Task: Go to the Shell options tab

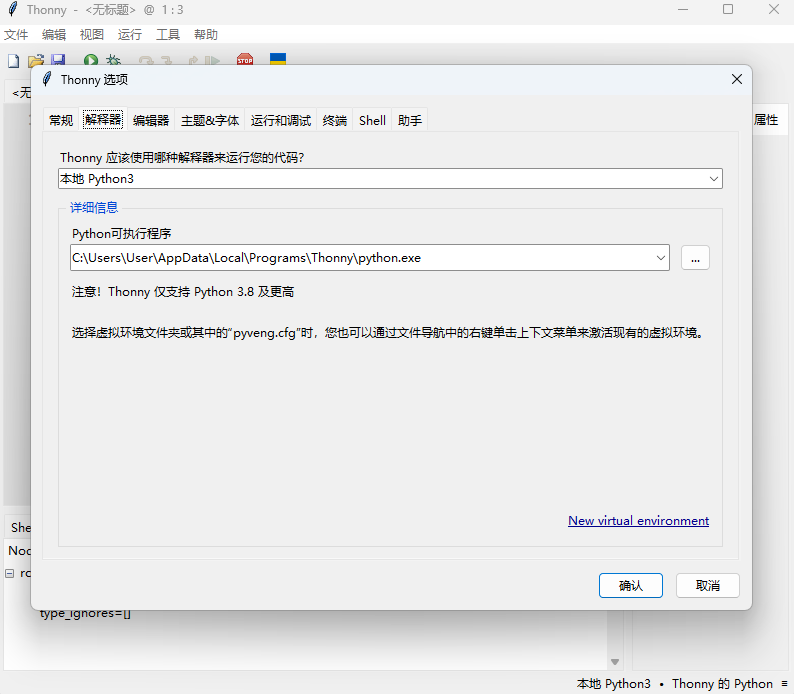Action: tap(372, 120)
